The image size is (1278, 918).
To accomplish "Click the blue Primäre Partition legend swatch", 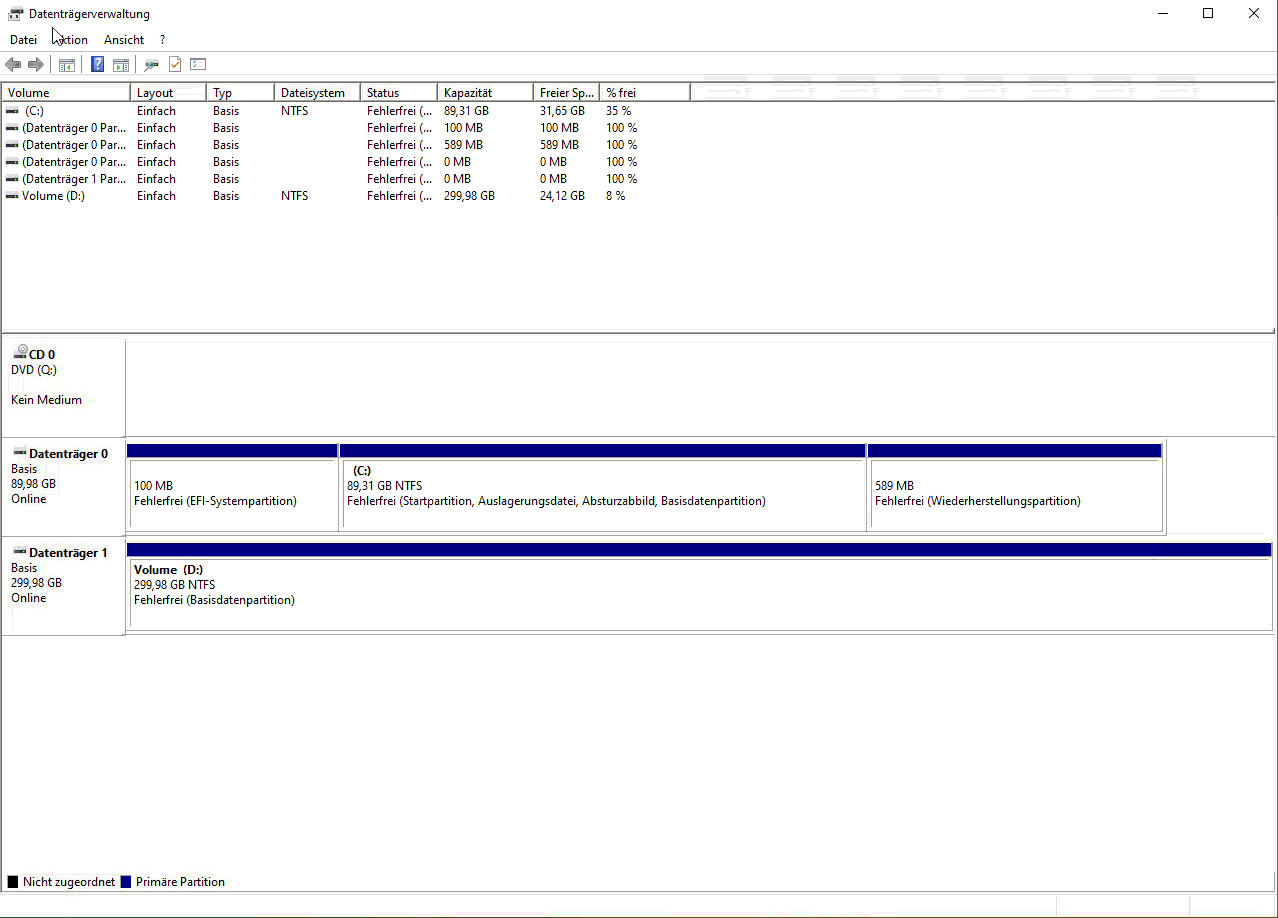I will pos(126,882).
